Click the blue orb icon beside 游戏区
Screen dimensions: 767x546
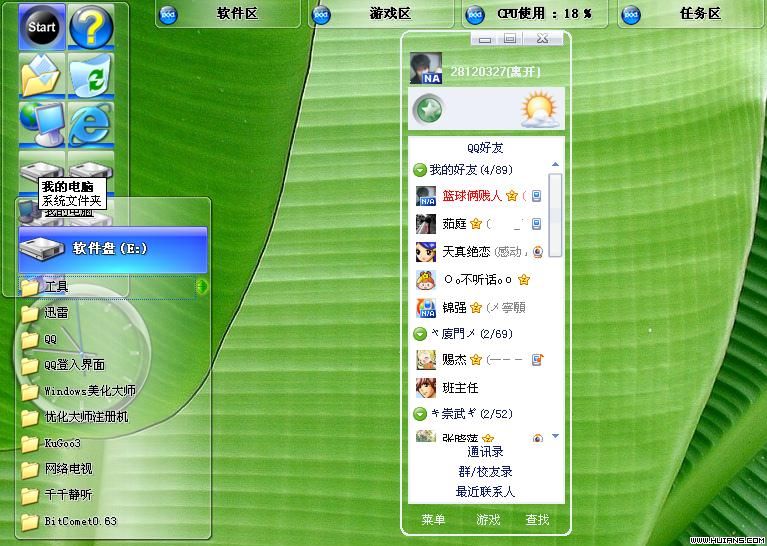321,15
